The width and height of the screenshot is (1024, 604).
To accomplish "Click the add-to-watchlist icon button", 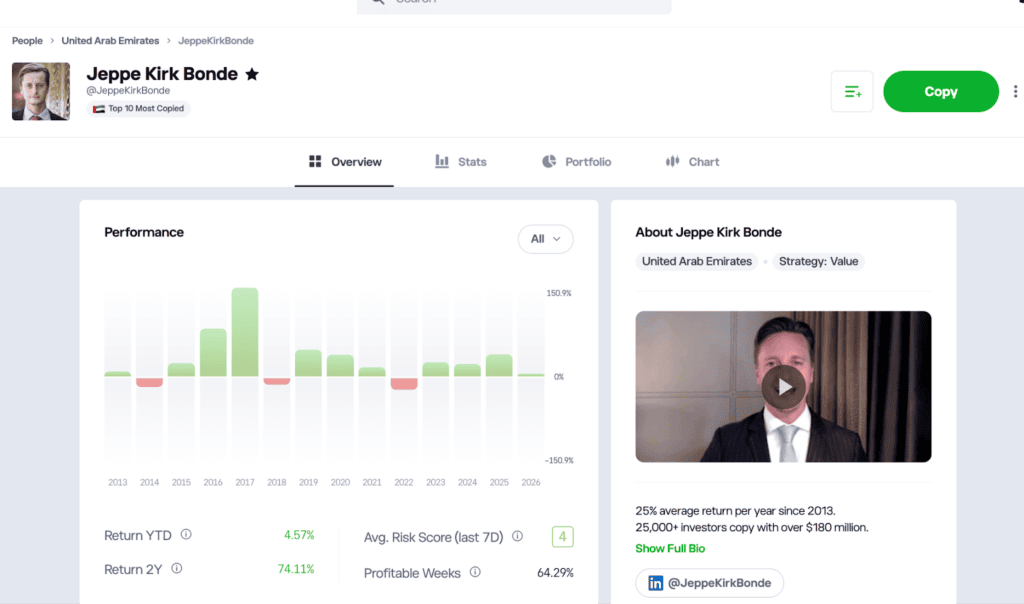I will 852,92.
